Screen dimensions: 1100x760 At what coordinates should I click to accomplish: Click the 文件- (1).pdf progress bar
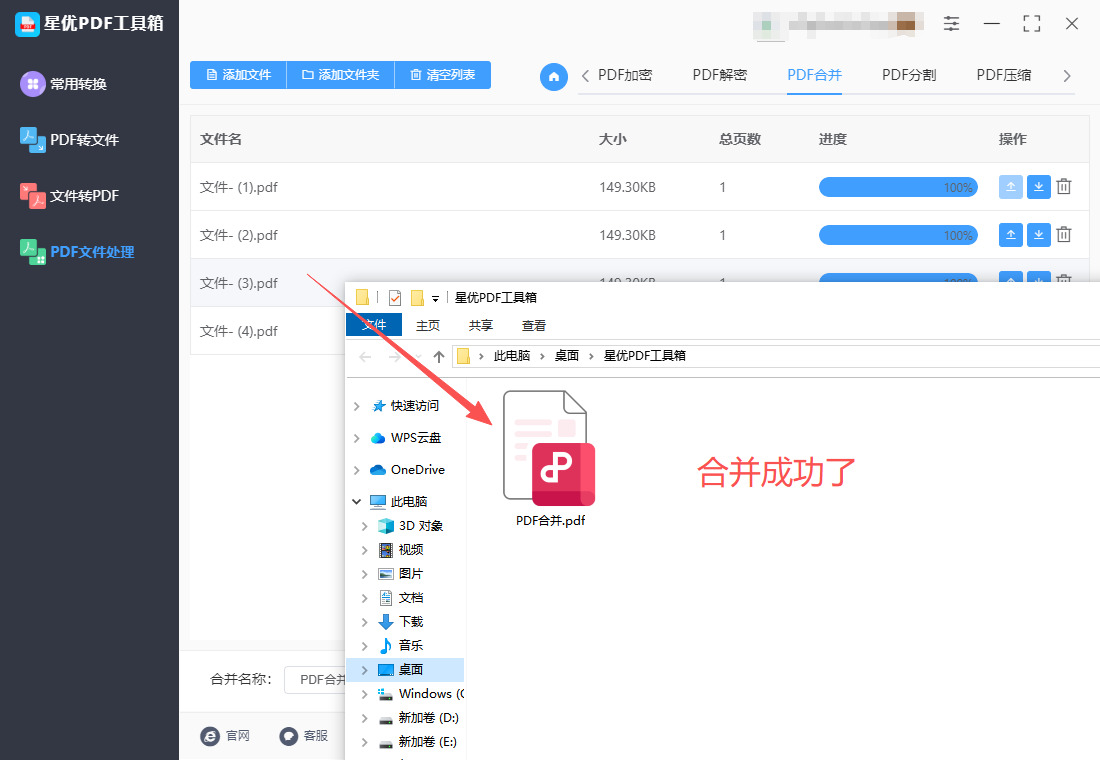[898, 187]
